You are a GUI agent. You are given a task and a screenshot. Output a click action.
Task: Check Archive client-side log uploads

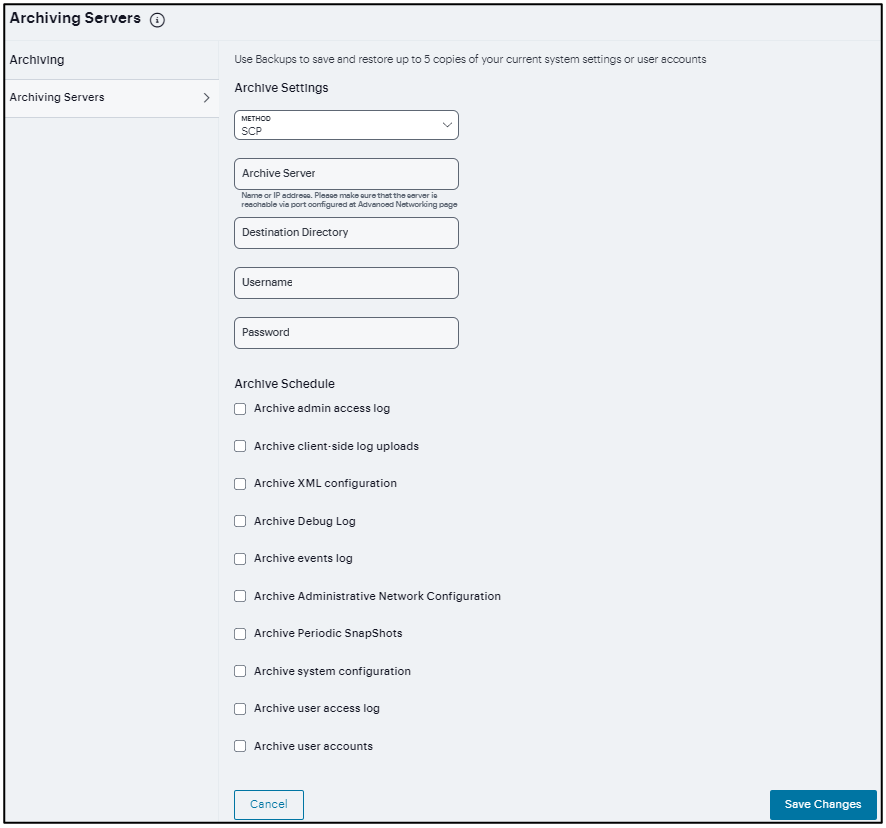click(x=240, y=446)
